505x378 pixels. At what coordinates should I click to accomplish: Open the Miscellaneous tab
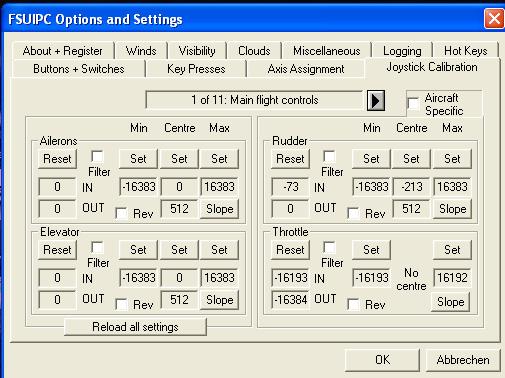[327, 51]
